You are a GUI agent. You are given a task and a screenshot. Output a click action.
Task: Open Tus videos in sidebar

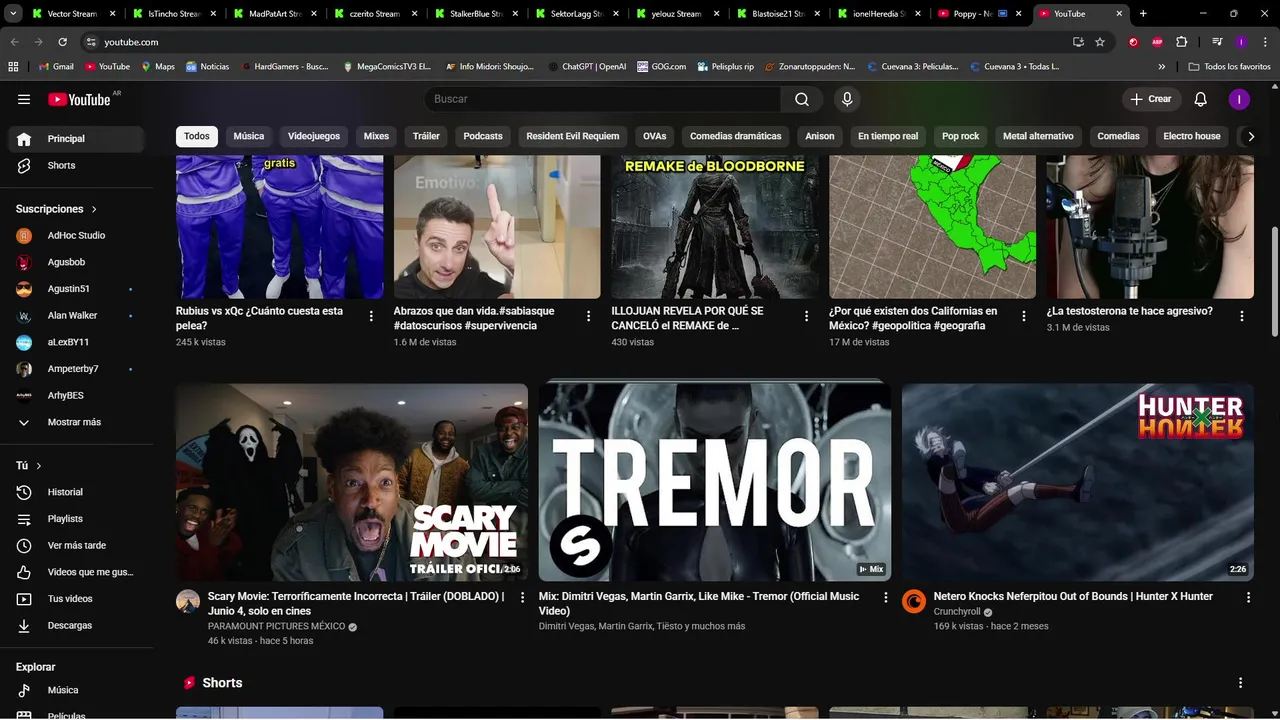point(77,599)
